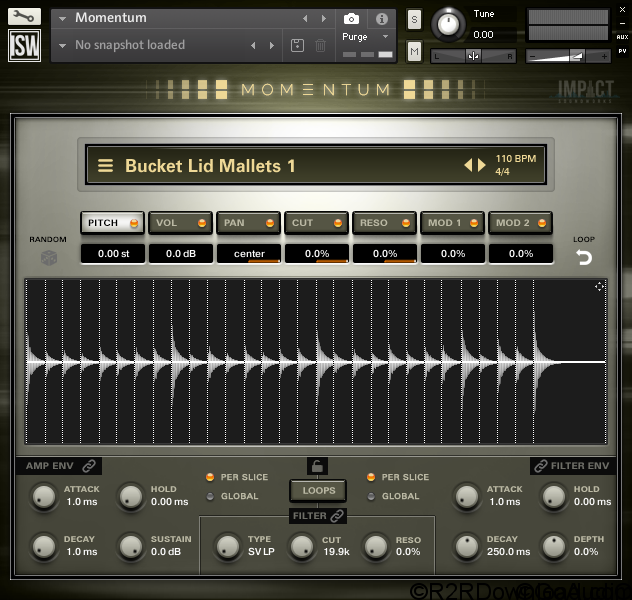
Task: Click the pan center stereo icon
Action: pyautogui.click(x=473, y=56)
